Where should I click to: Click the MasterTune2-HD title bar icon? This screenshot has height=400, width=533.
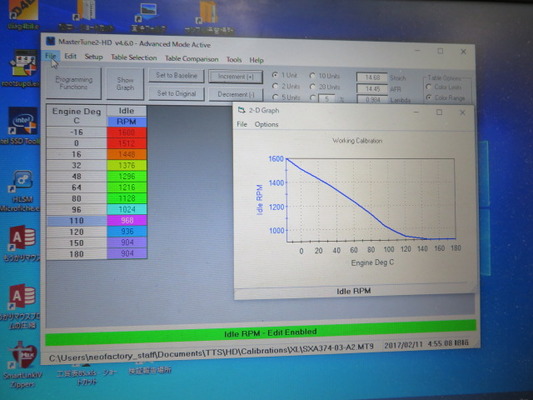(50, 41)
